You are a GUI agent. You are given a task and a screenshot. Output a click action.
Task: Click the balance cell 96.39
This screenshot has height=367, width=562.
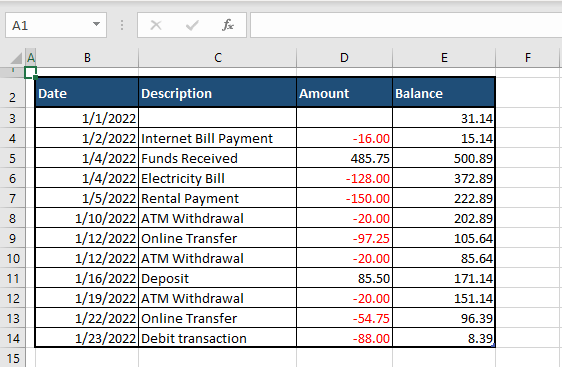pyautogui.click(x=444, y=319)
